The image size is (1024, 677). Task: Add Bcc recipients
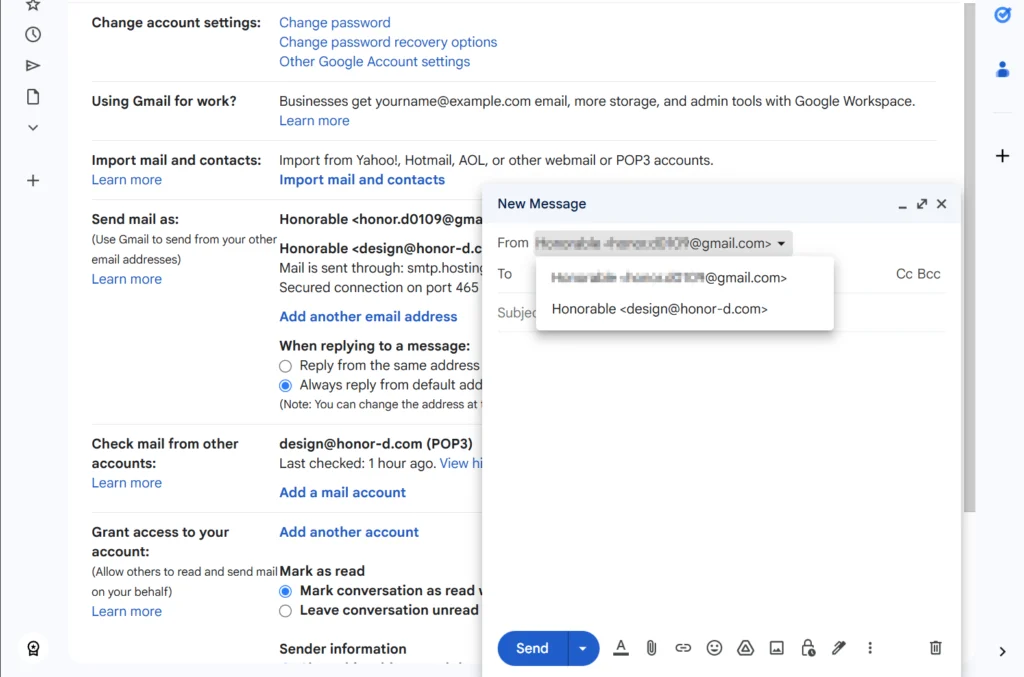point(929,274)
